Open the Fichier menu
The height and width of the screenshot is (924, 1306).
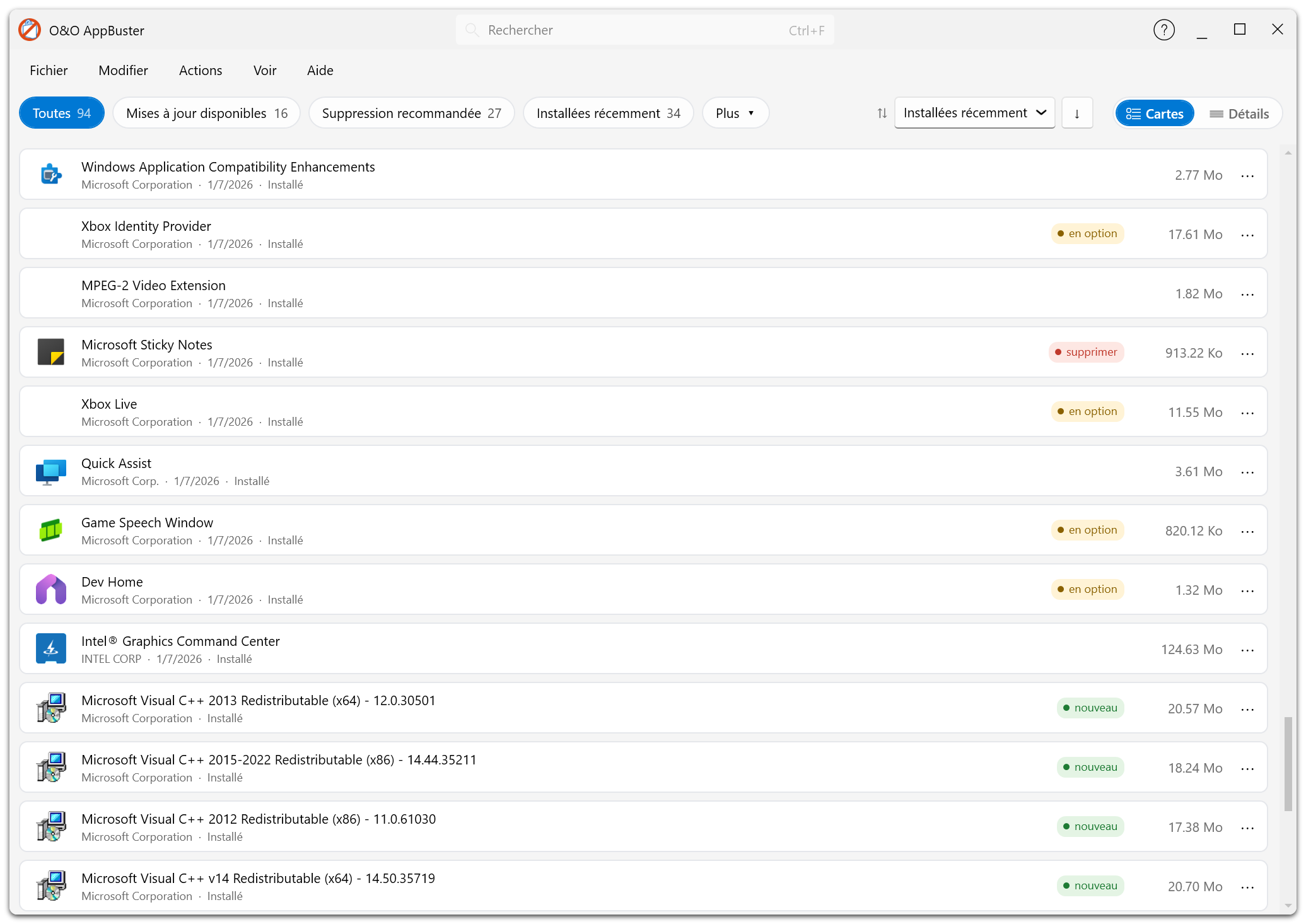pos(49,70)
